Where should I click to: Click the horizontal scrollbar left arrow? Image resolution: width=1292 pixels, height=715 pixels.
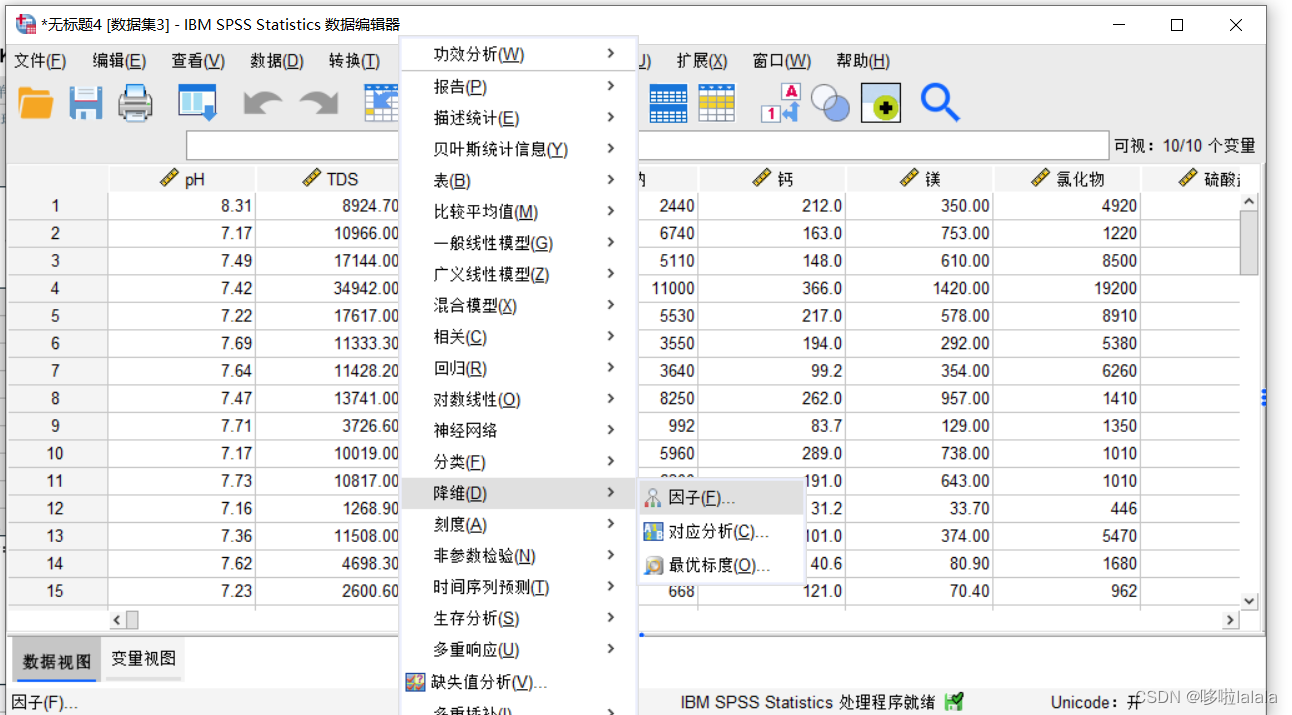click(x=116, y=621)
